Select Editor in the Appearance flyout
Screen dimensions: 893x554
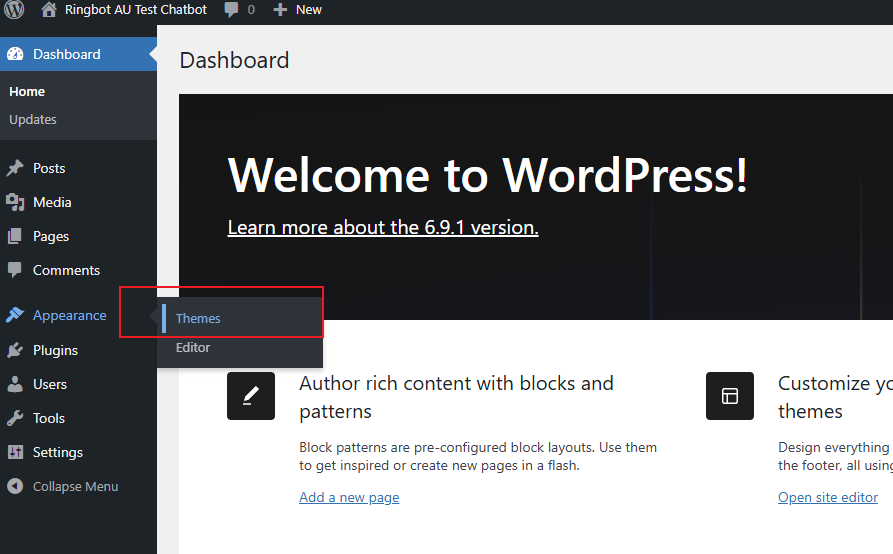192,347
